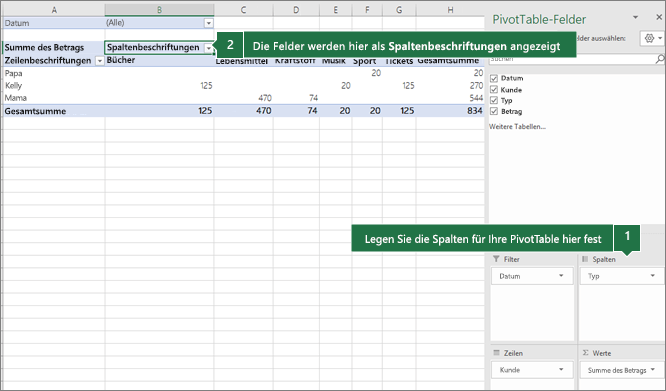Click the Weitere Tabellen link
This screenshot has height=391, width=666.
(517, 127)
